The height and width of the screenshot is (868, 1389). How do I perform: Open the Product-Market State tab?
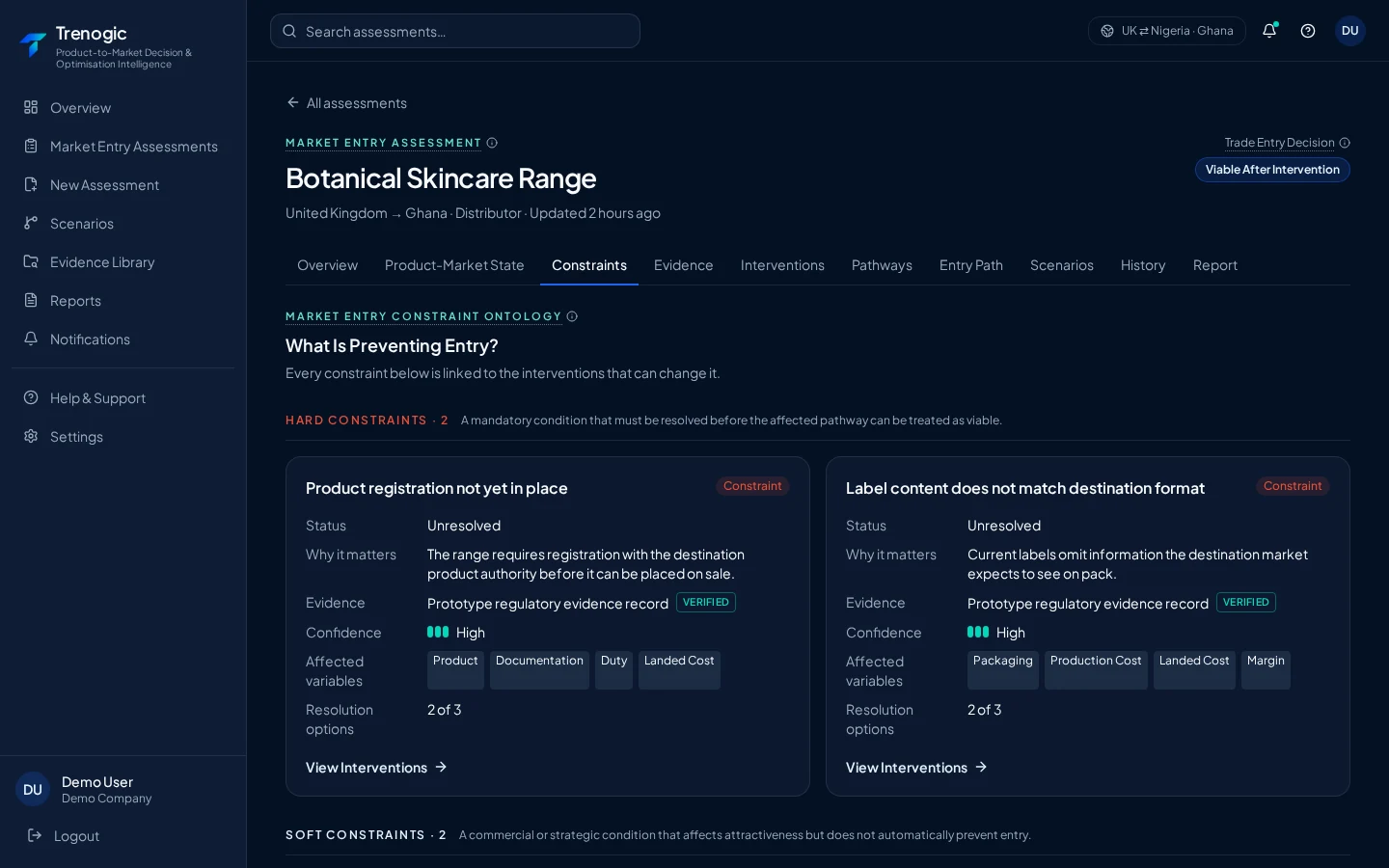point(454,265)
